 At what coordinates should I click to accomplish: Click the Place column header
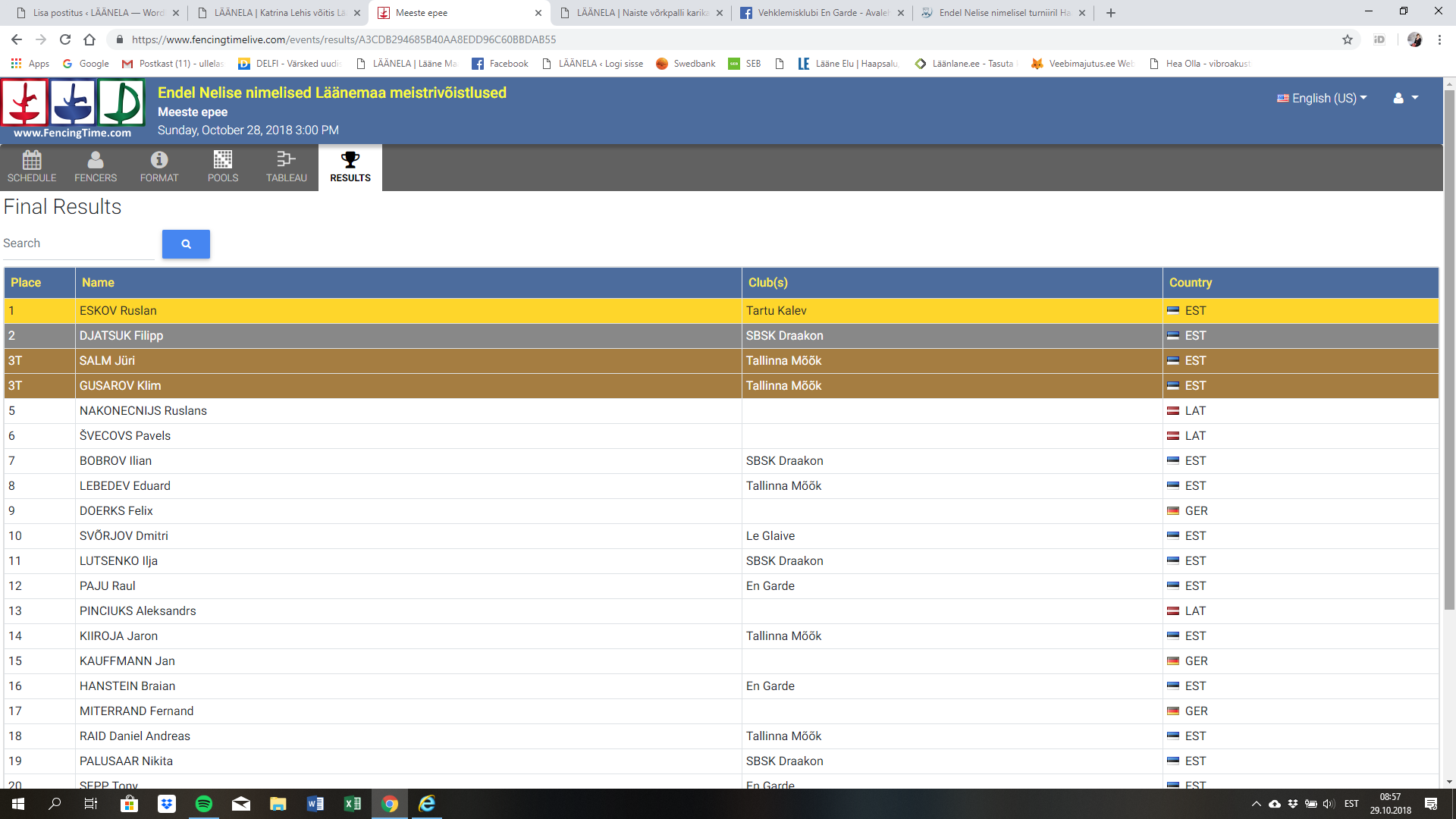click(26, 282)
